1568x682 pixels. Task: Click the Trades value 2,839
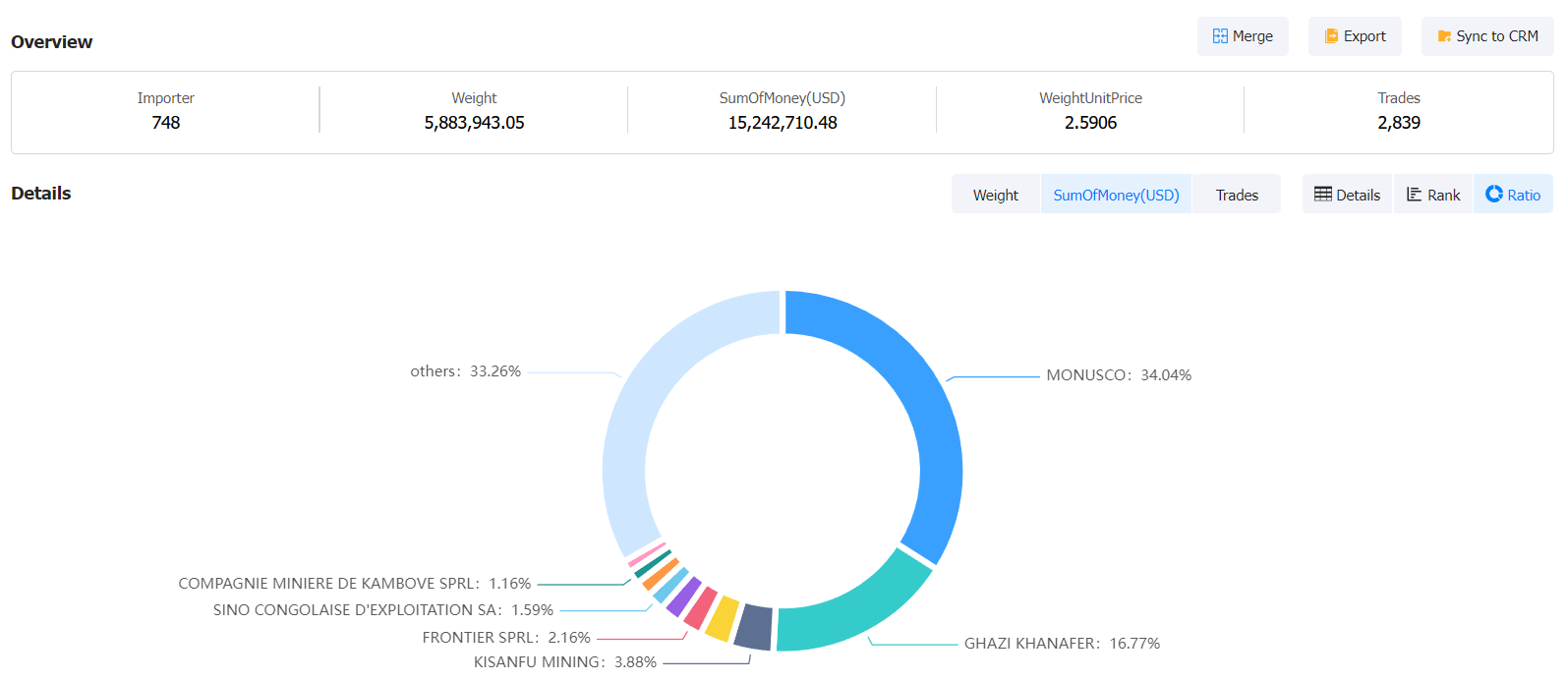click(x=1399, y=123)
